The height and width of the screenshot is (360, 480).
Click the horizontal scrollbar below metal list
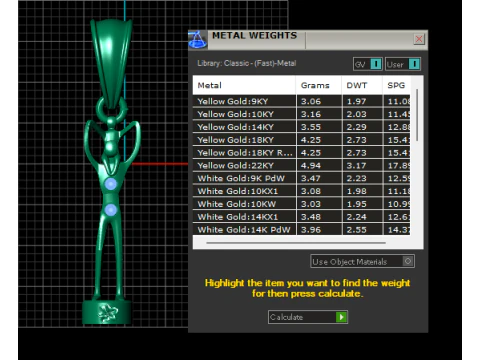(x=296, y=243)
